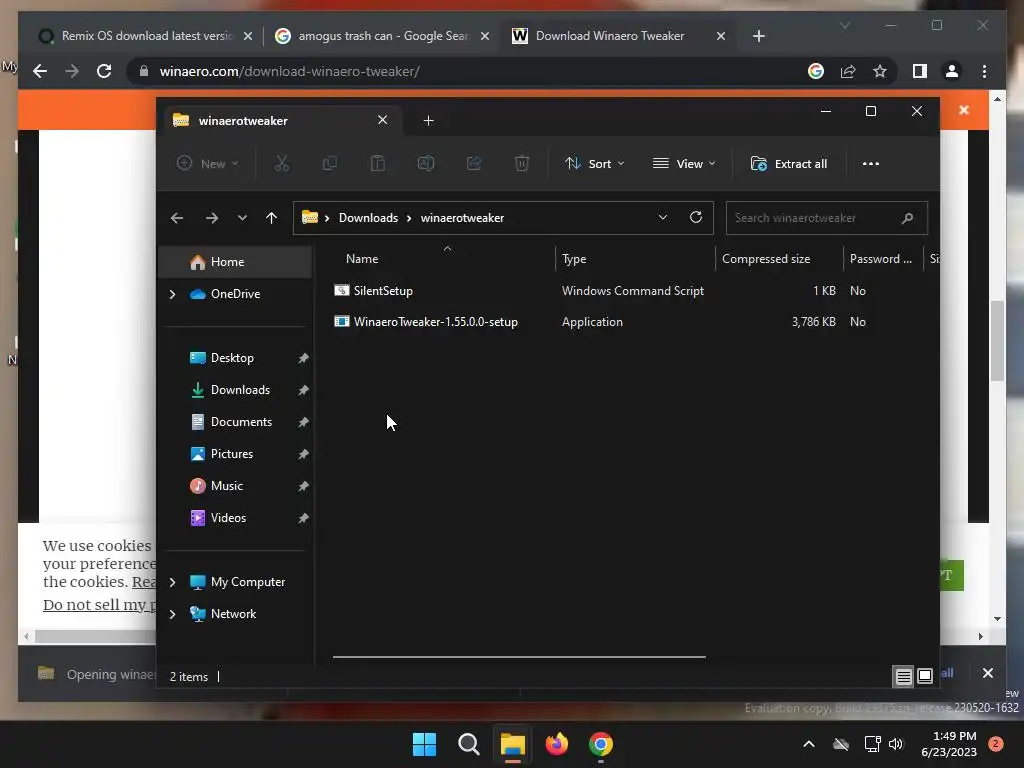Viewport: 1024px width, 768px height.
Task: Click Extract all button
Action: point(789,163)
